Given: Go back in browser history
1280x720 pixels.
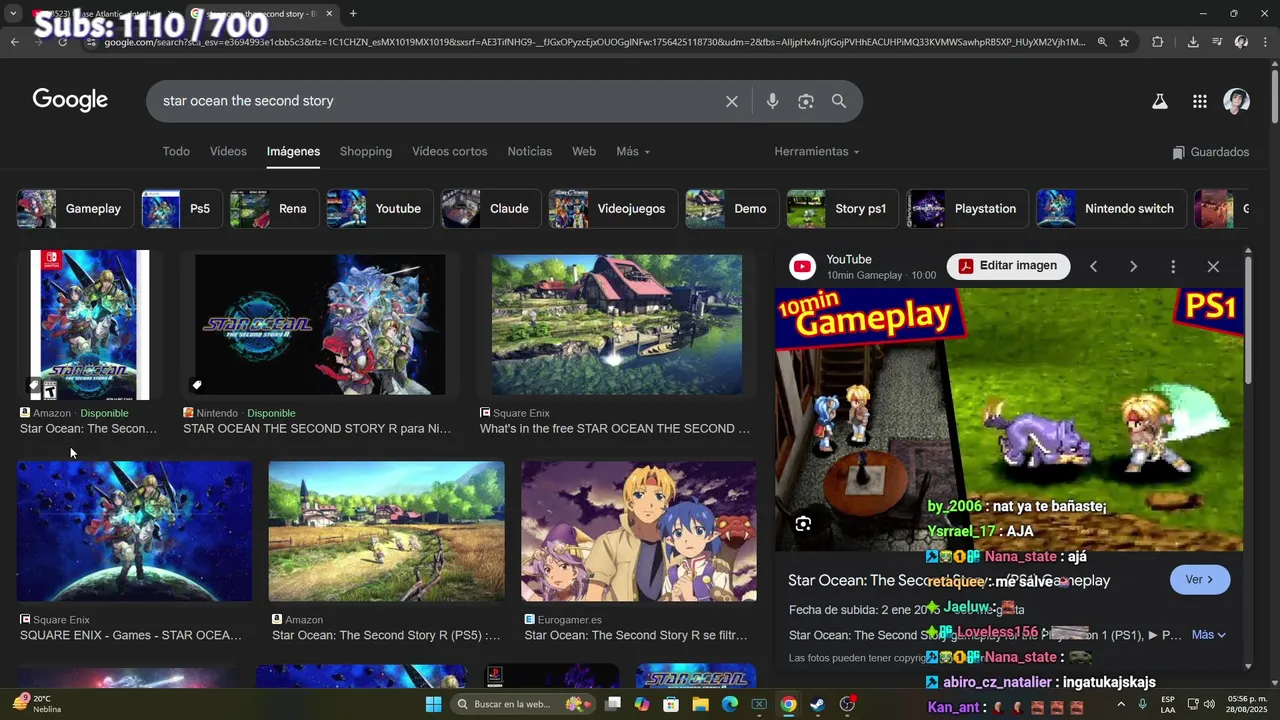Looking at the screenshot, I should point(14,42).
